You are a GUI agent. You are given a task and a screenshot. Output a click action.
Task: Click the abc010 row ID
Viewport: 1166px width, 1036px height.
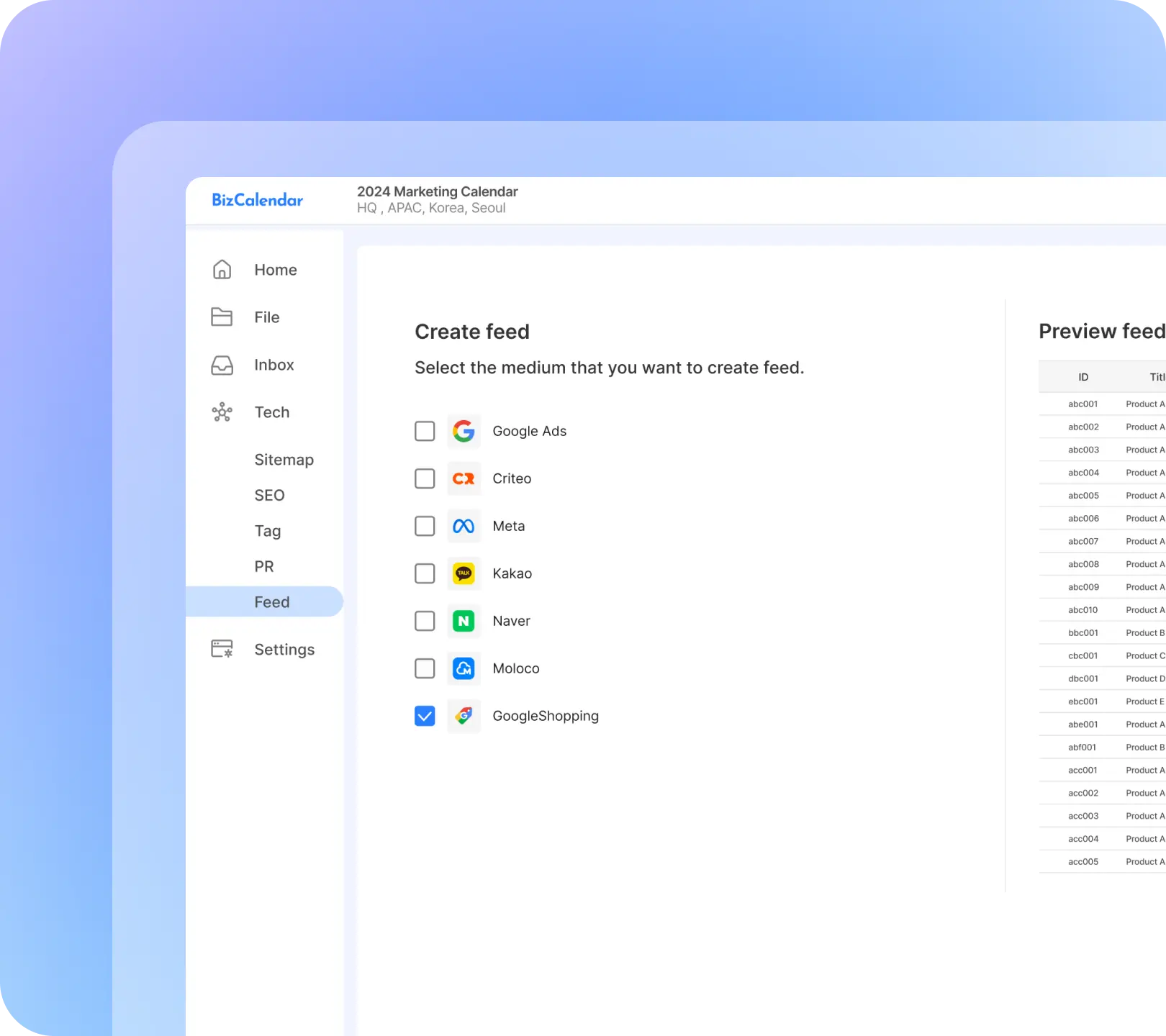click(x=1083, y=610)
